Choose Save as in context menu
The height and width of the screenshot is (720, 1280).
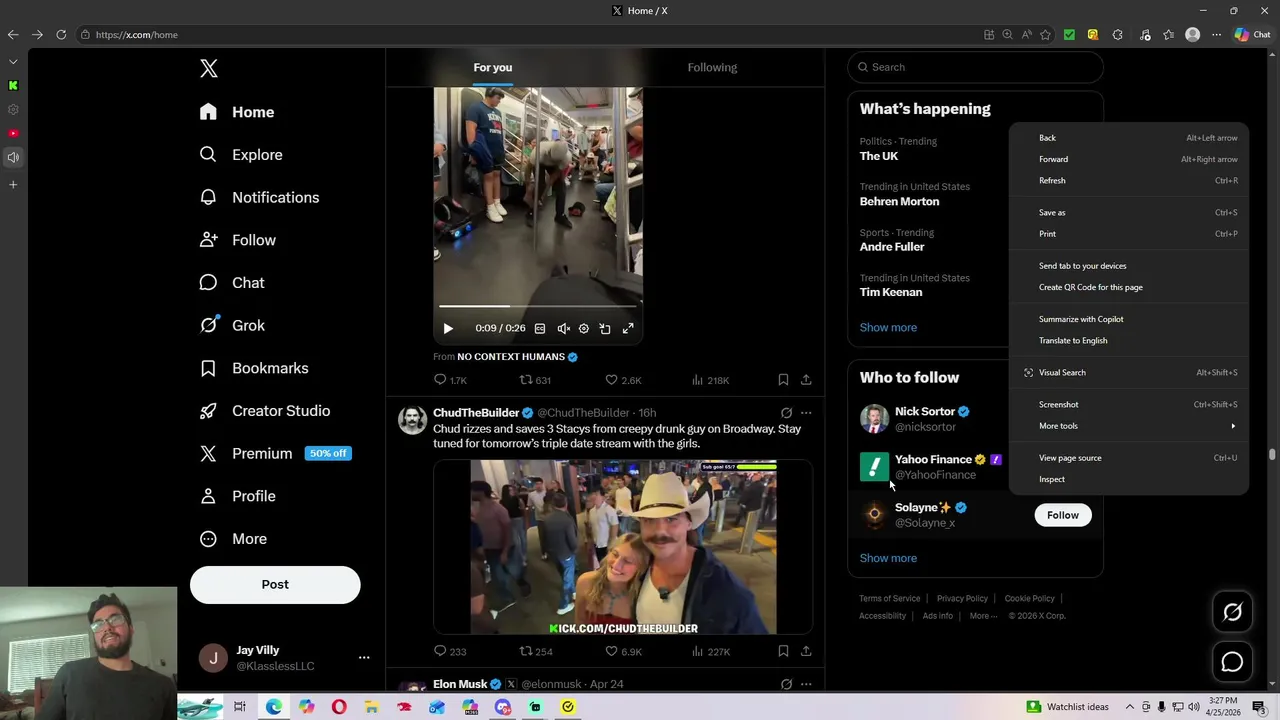coord(1128,213)
